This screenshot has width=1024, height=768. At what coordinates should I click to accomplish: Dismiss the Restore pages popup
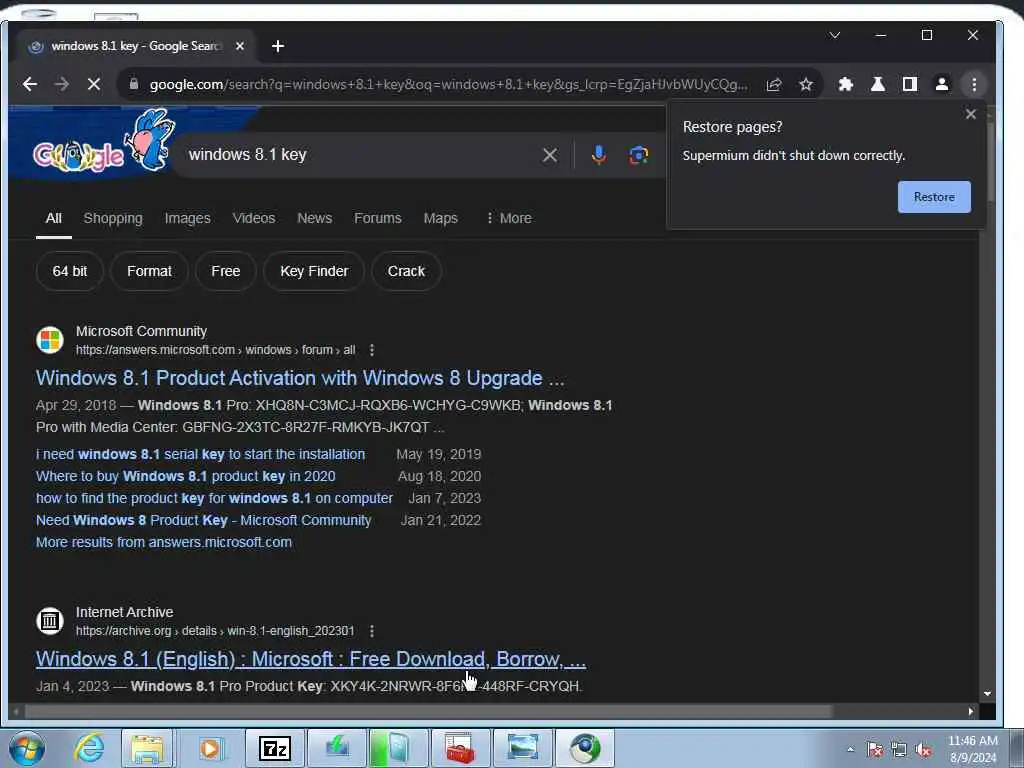click(970, 114)
